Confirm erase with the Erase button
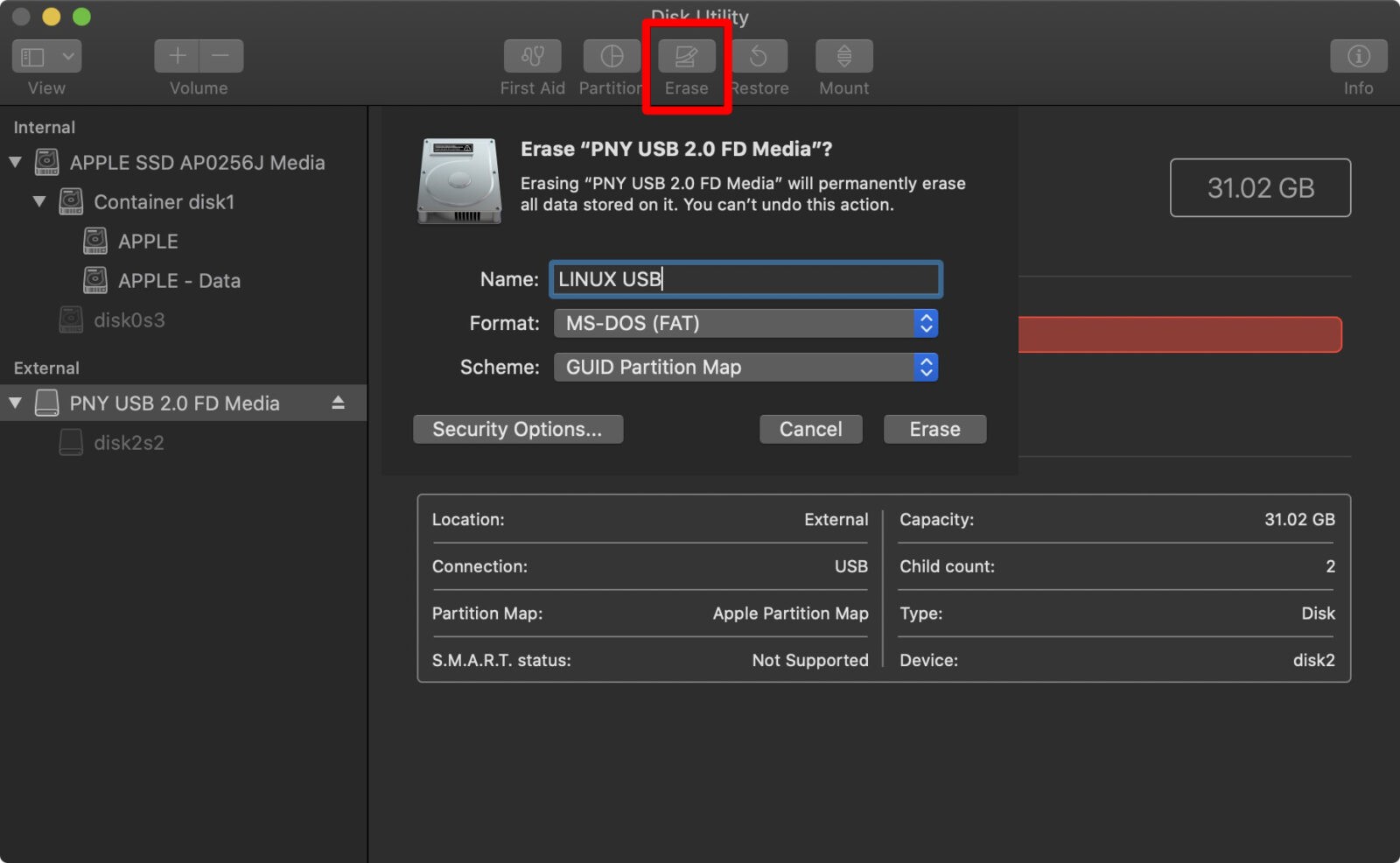1400x863 pixels. pyautogui.click(x=934, y=429)
